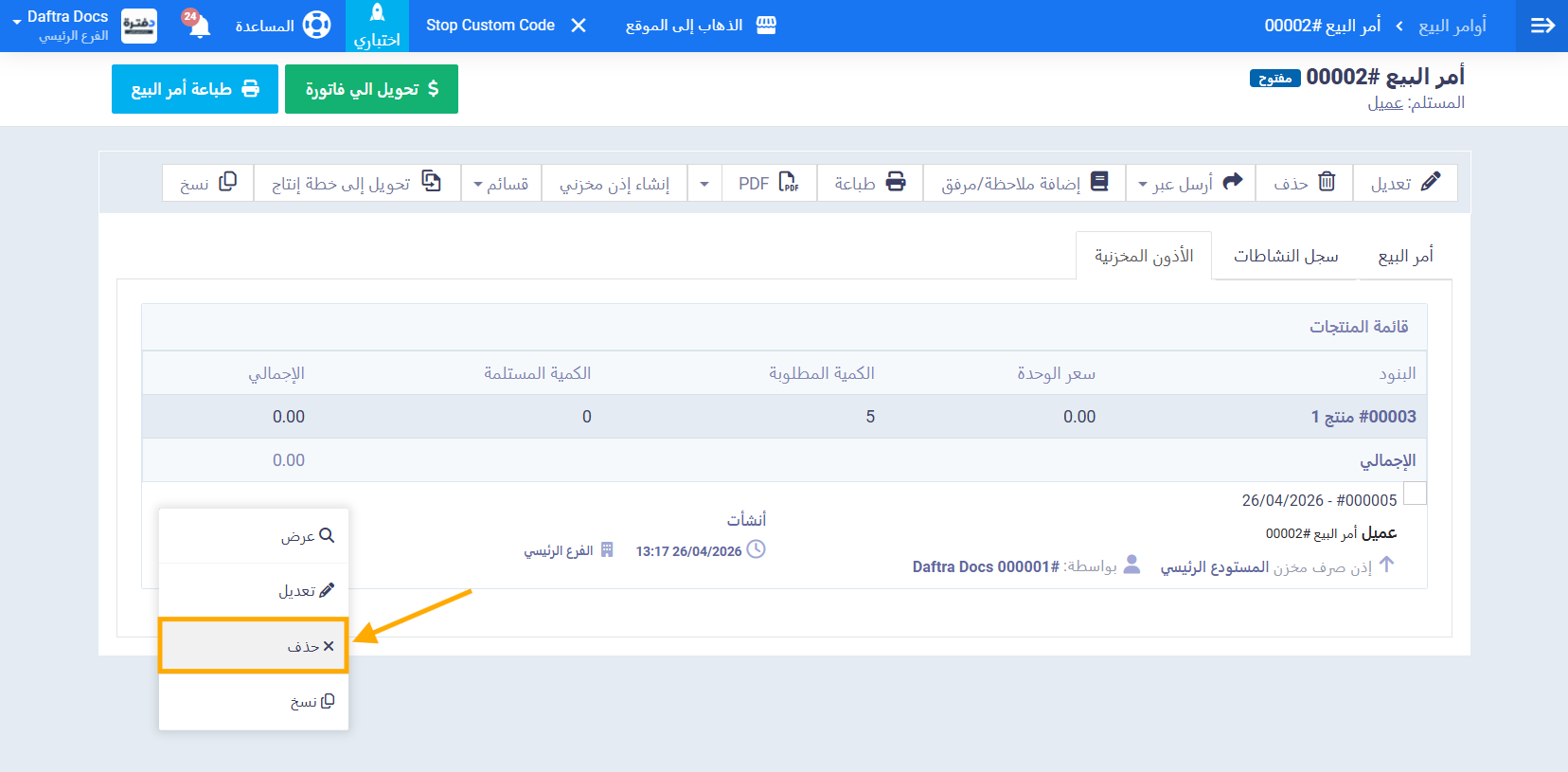Expand the arrow next to PDF button
Image resolution: width=1568 pixels, height=772 pixels.
[704, 183]
